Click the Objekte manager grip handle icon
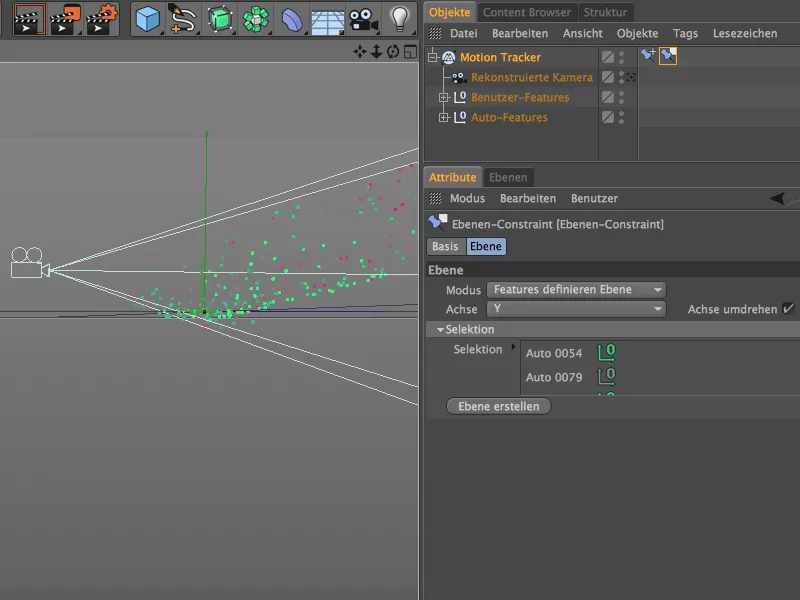This screenshot has height=600, width=800. pyautogui.click(x=435, y=34)
